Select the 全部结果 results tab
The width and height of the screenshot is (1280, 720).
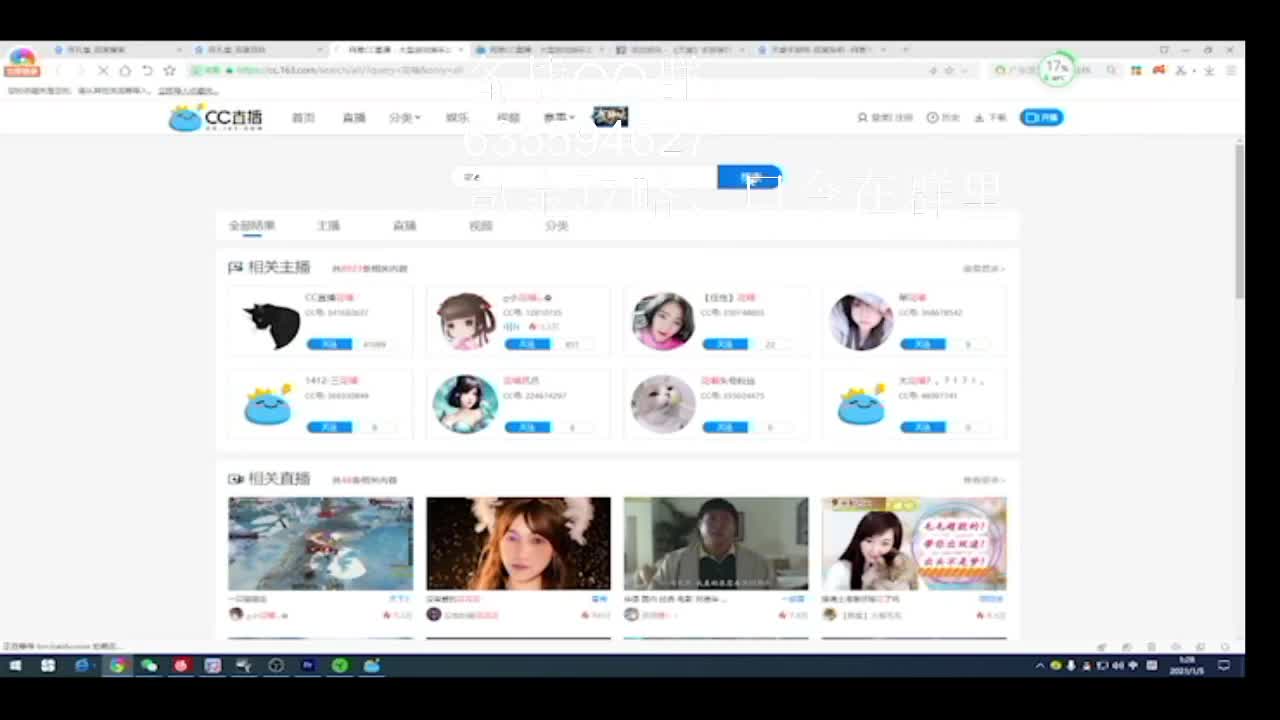[252, 226]
